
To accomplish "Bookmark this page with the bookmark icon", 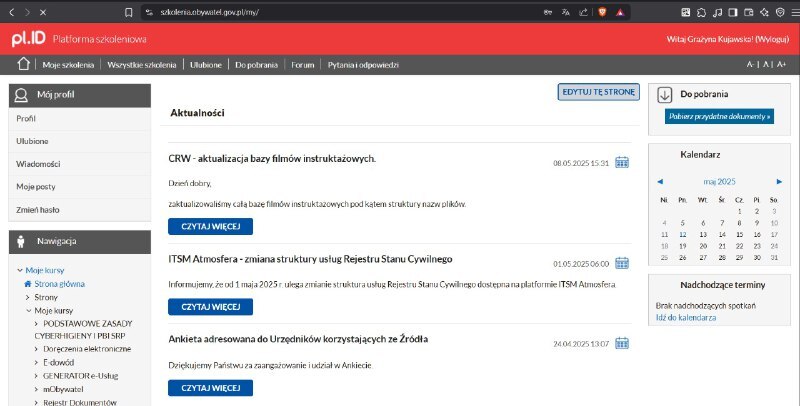I will tap(128, 12).
